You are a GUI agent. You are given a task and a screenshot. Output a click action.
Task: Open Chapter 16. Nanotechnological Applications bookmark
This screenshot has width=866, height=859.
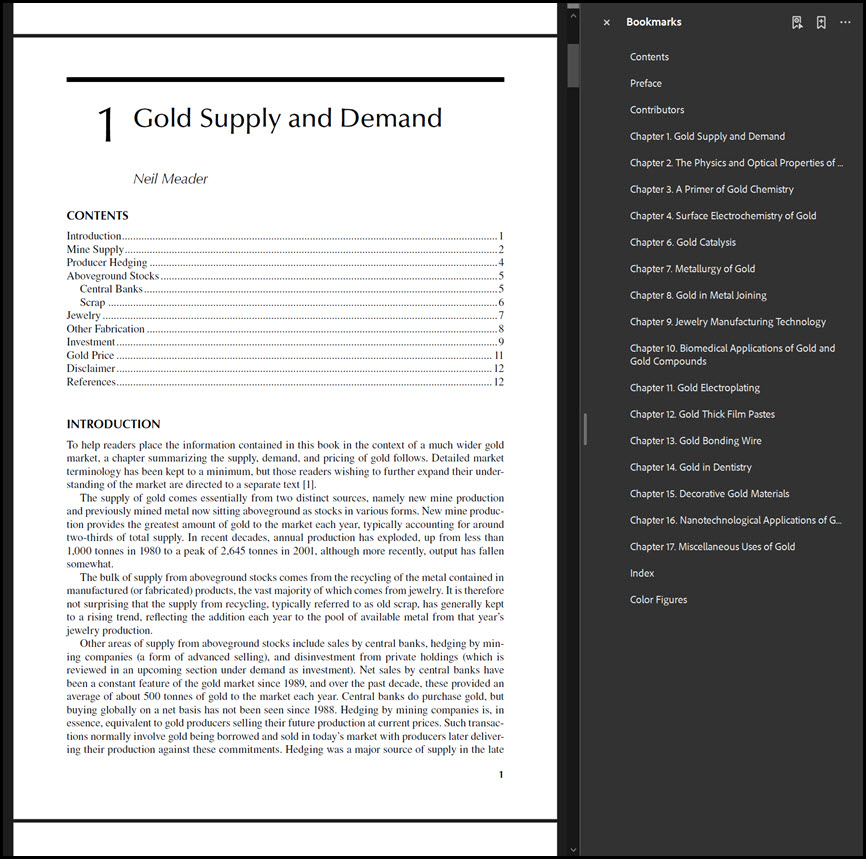pos(736,520)
